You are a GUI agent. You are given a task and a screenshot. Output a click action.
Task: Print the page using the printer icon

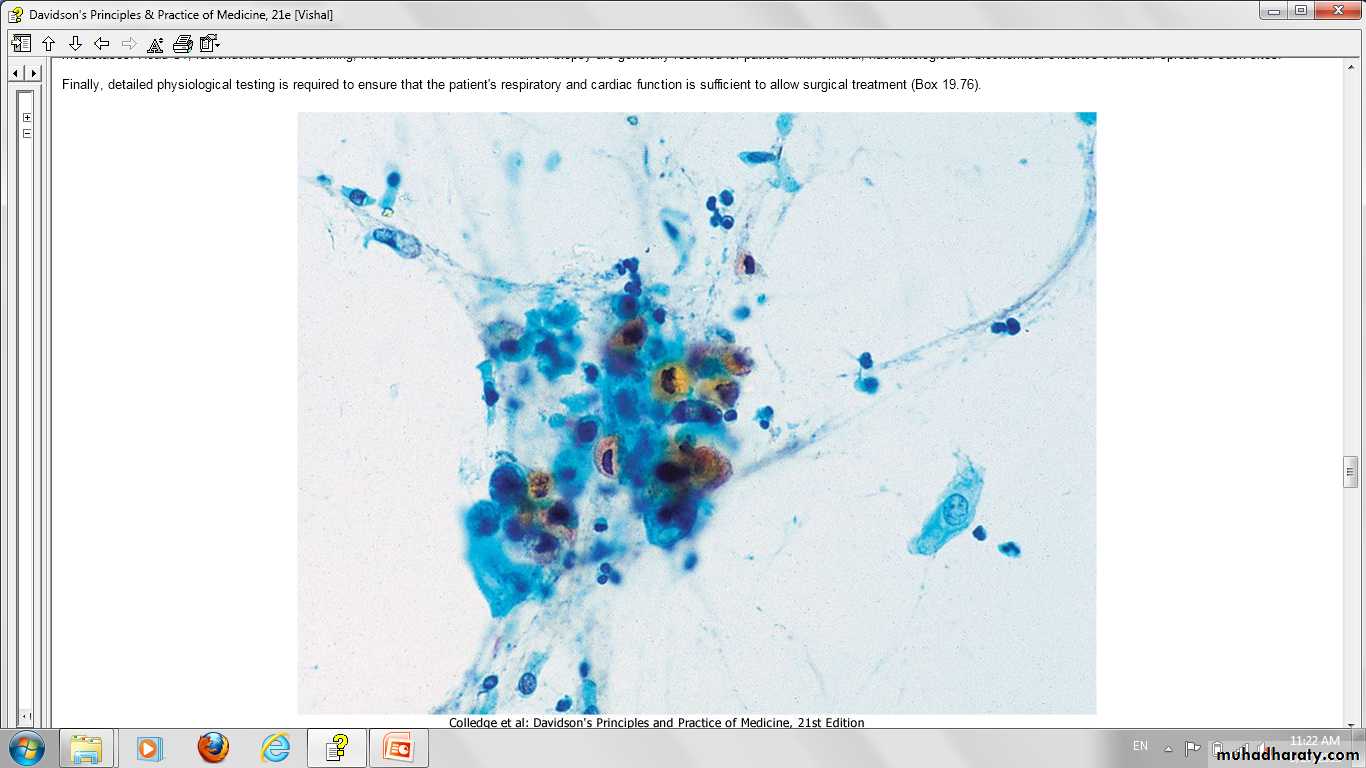point(182,43)
